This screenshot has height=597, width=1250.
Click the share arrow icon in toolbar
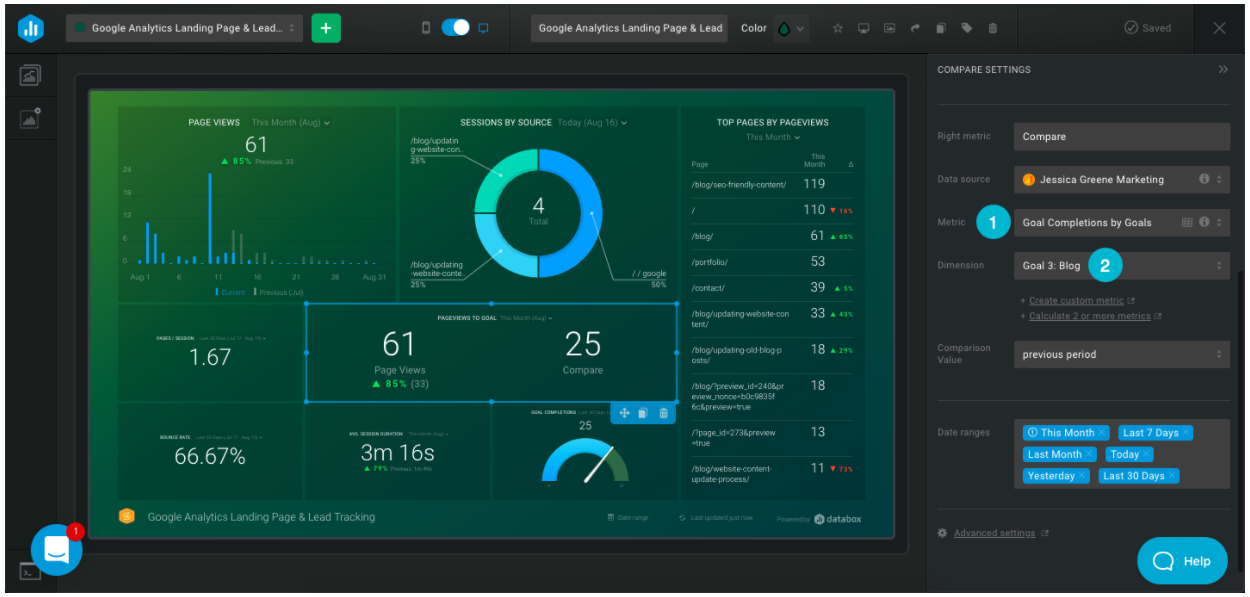point(914,28)
